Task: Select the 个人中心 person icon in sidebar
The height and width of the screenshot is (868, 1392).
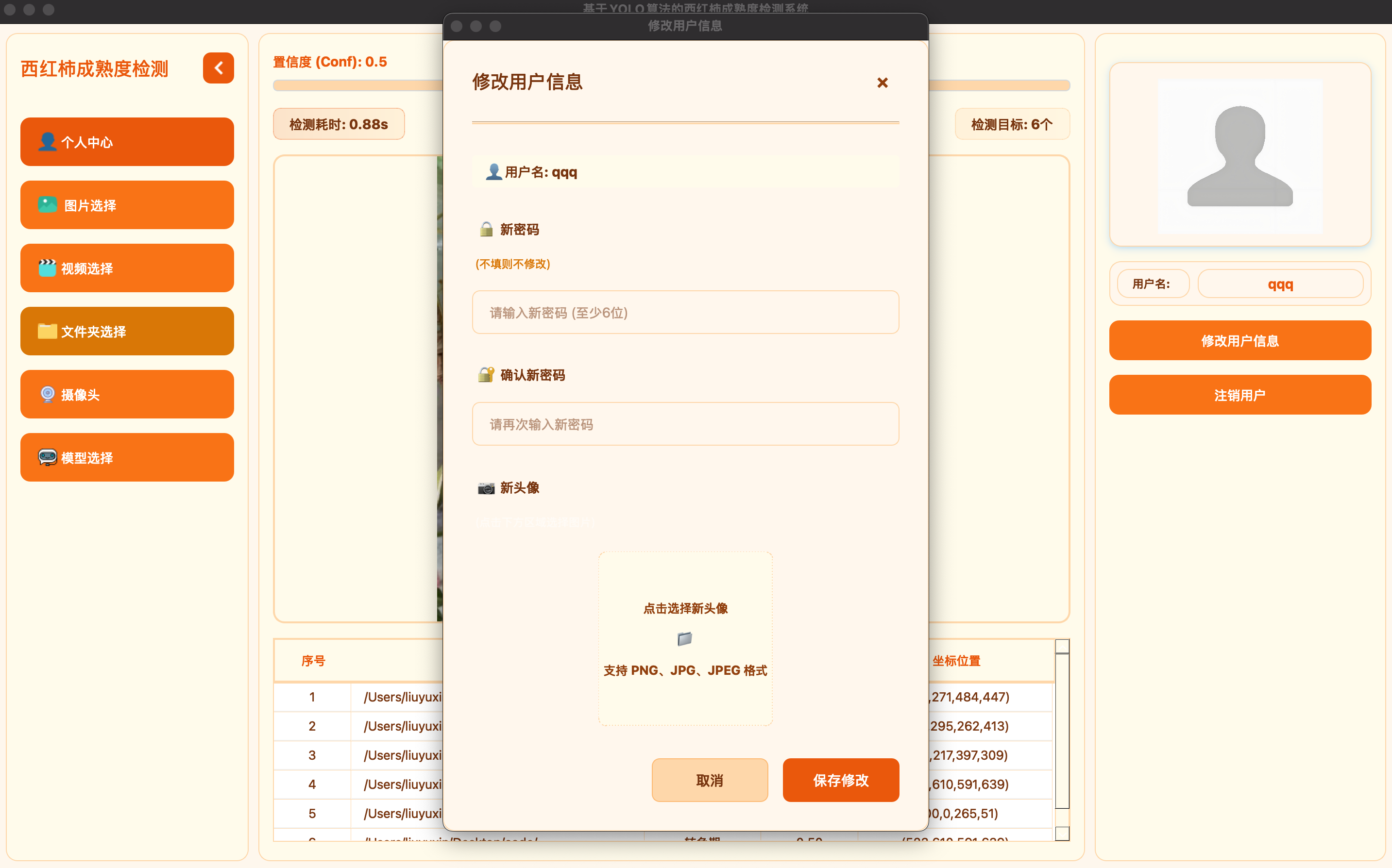Action: [x=47, y=142]
